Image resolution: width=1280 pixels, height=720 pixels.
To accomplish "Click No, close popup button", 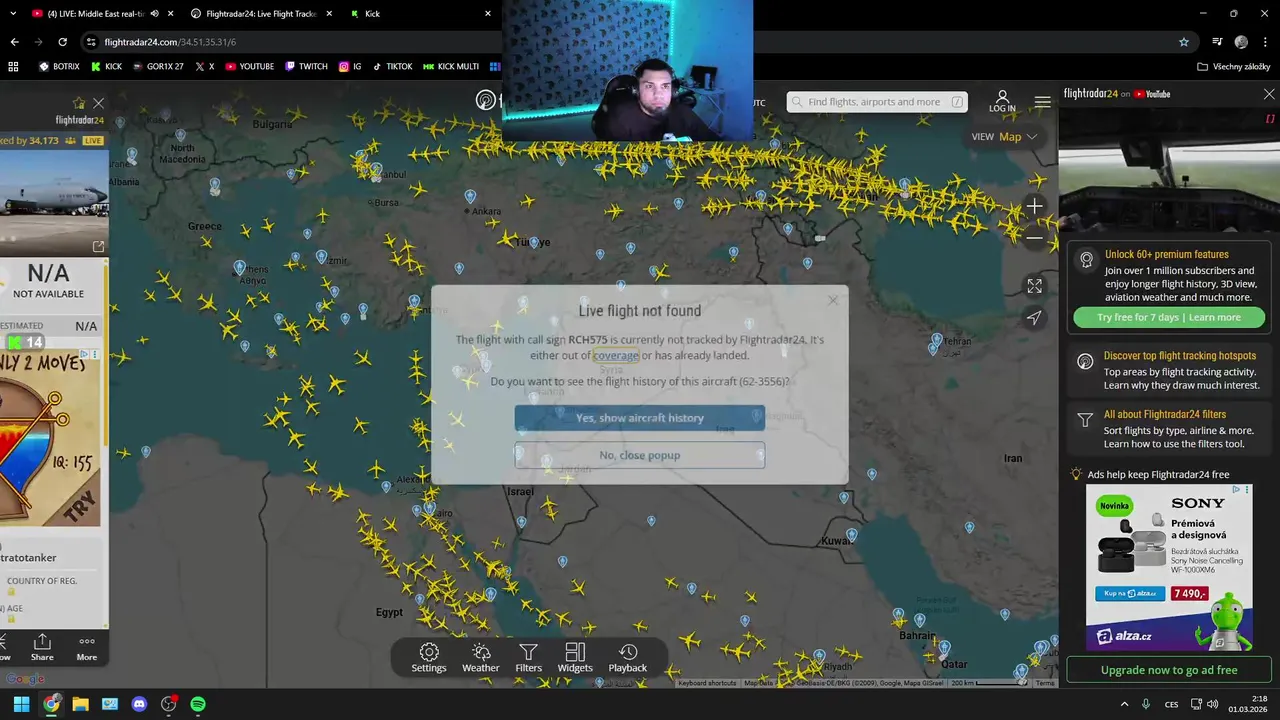I will 639,455.
